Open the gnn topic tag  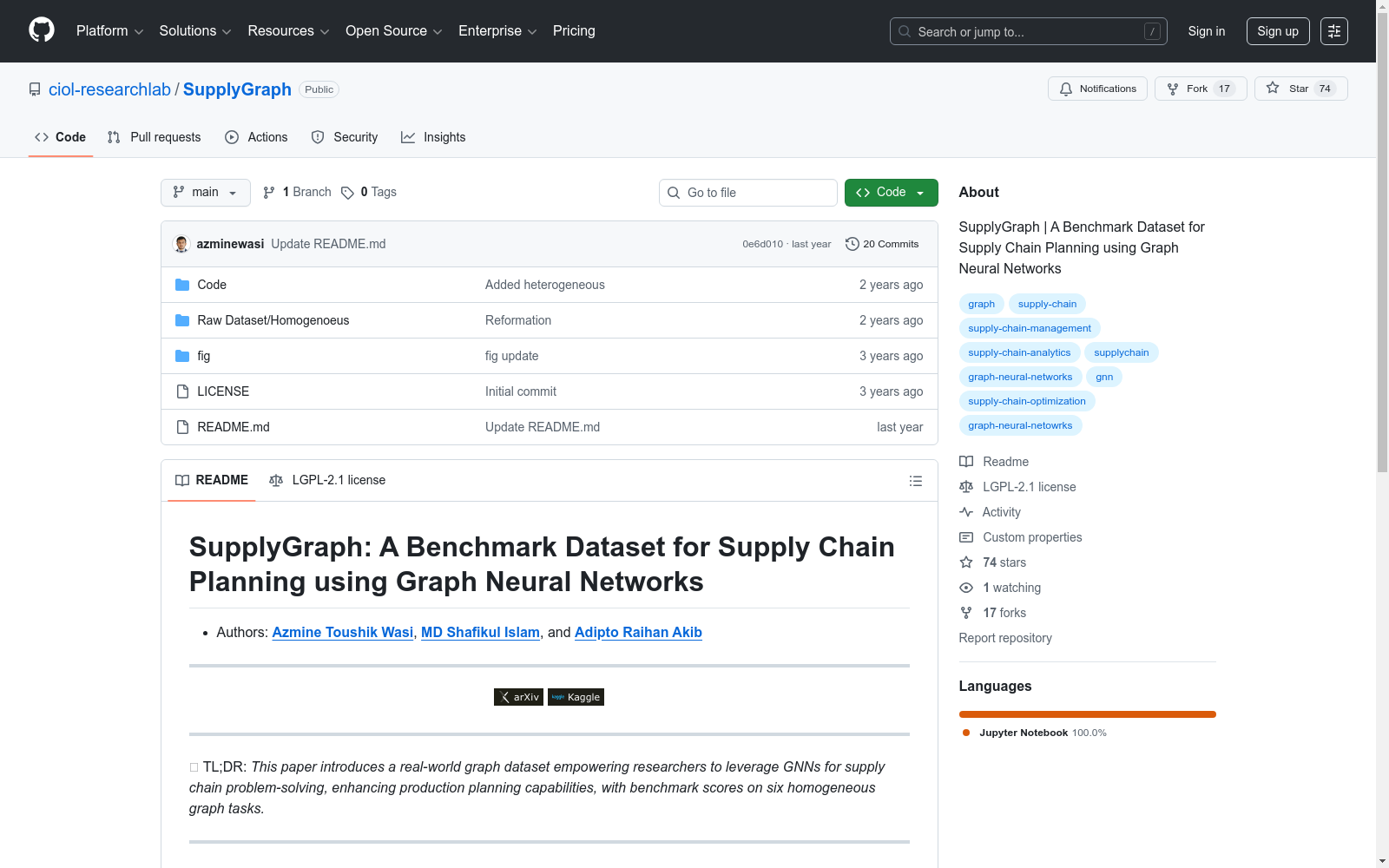point(1104,377)
